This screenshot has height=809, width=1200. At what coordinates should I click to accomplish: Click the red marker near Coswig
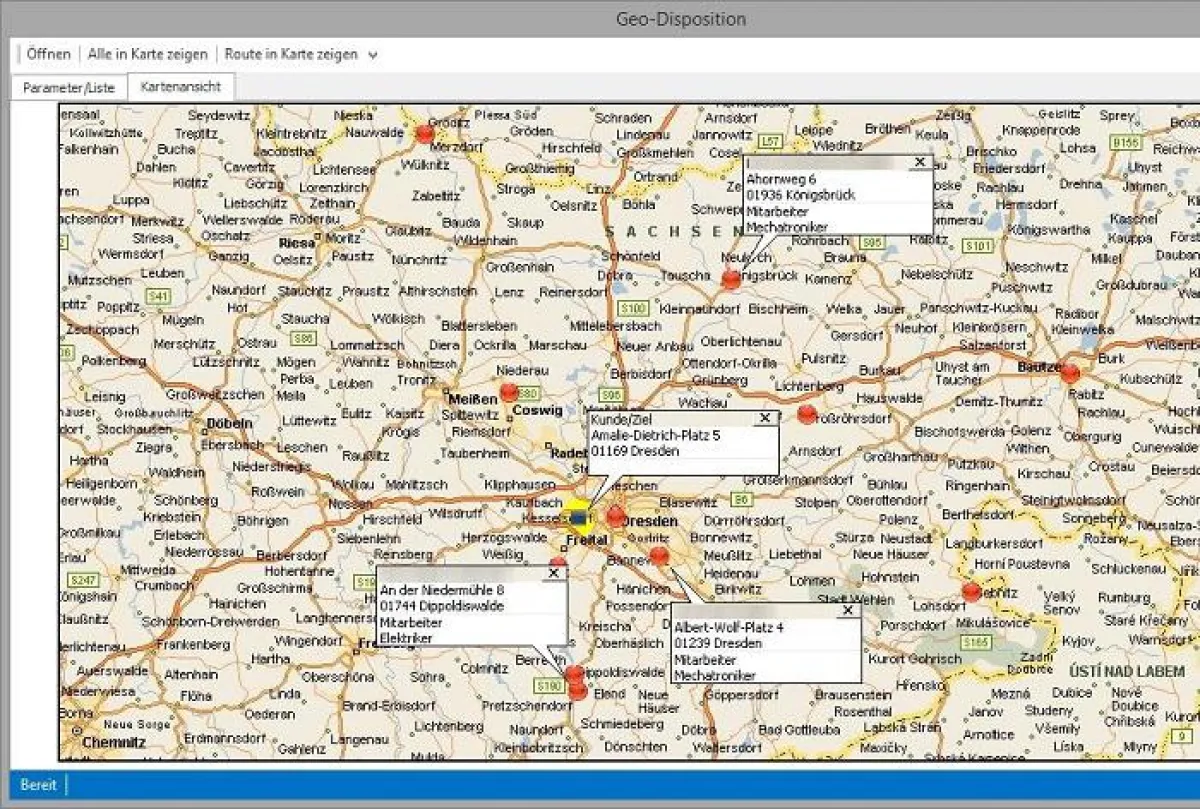tap(509, 392)
